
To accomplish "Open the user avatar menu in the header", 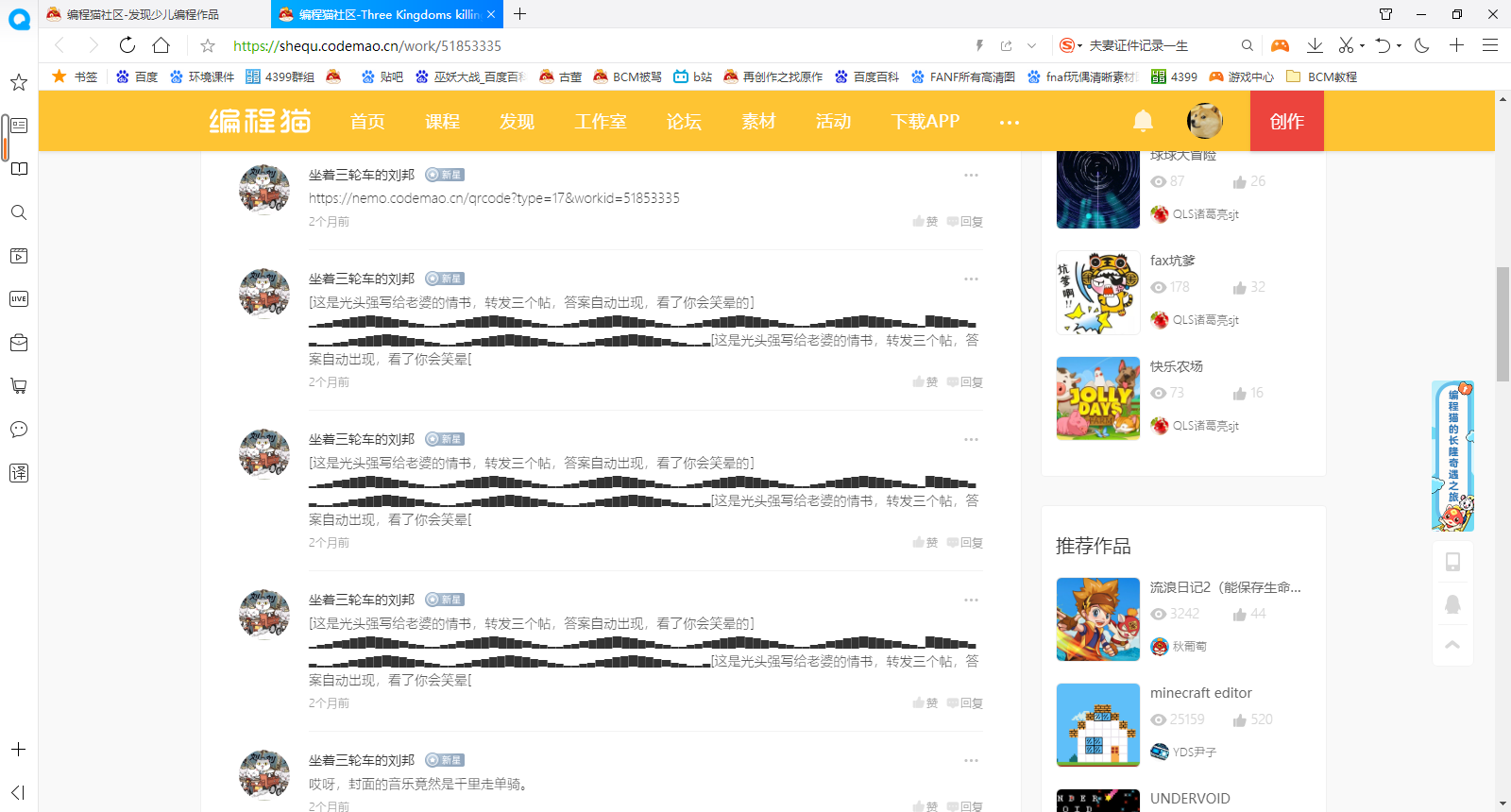I will tap(1205, 121).
